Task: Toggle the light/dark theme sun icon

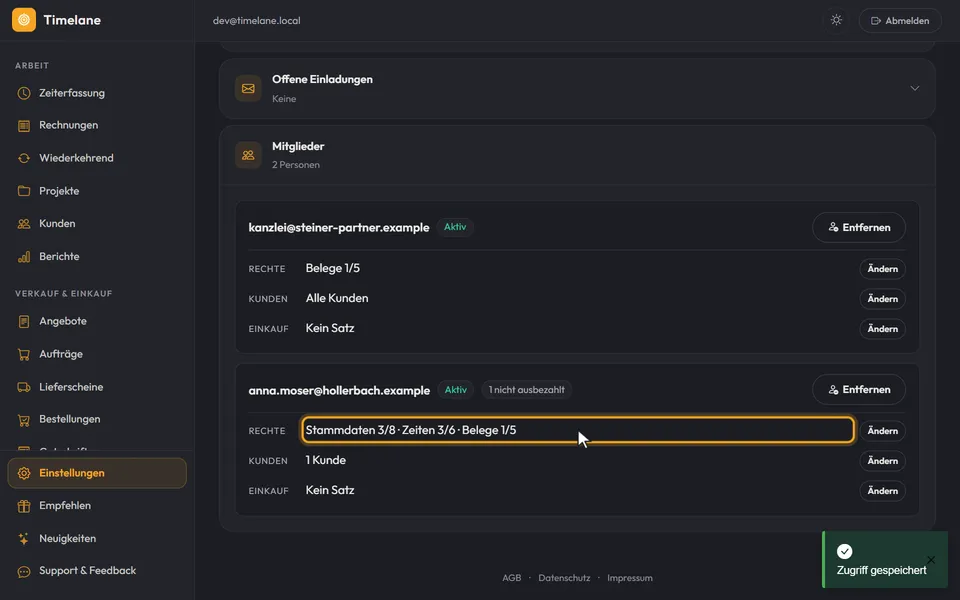Action: 836,20
